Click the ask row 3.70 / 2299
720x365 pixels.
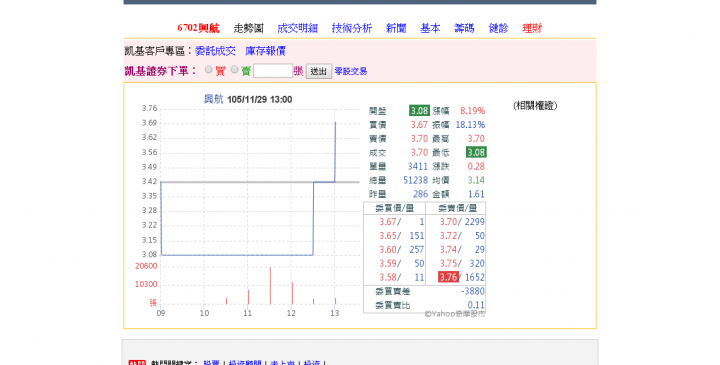point(462,222)
